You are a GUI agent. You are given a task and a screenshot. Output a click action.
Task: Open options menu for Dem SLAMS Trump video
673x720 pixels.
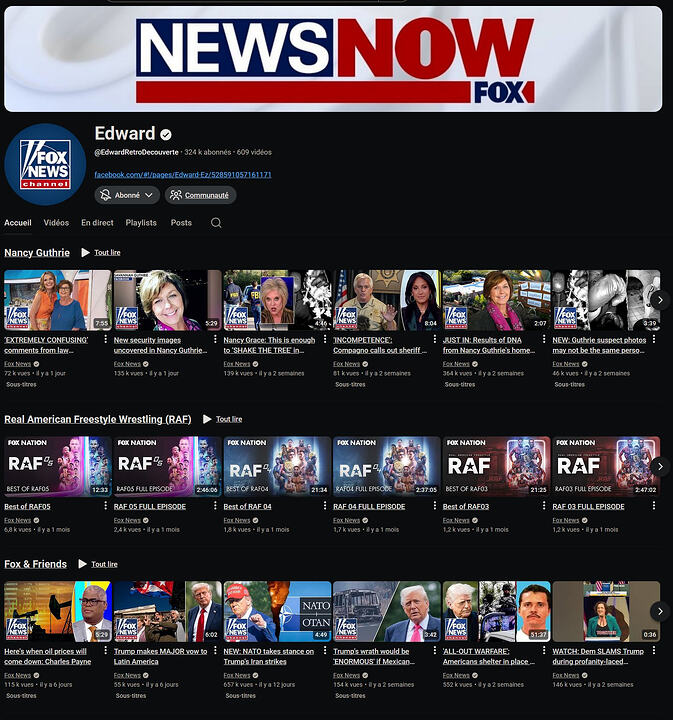pos(654,650)
